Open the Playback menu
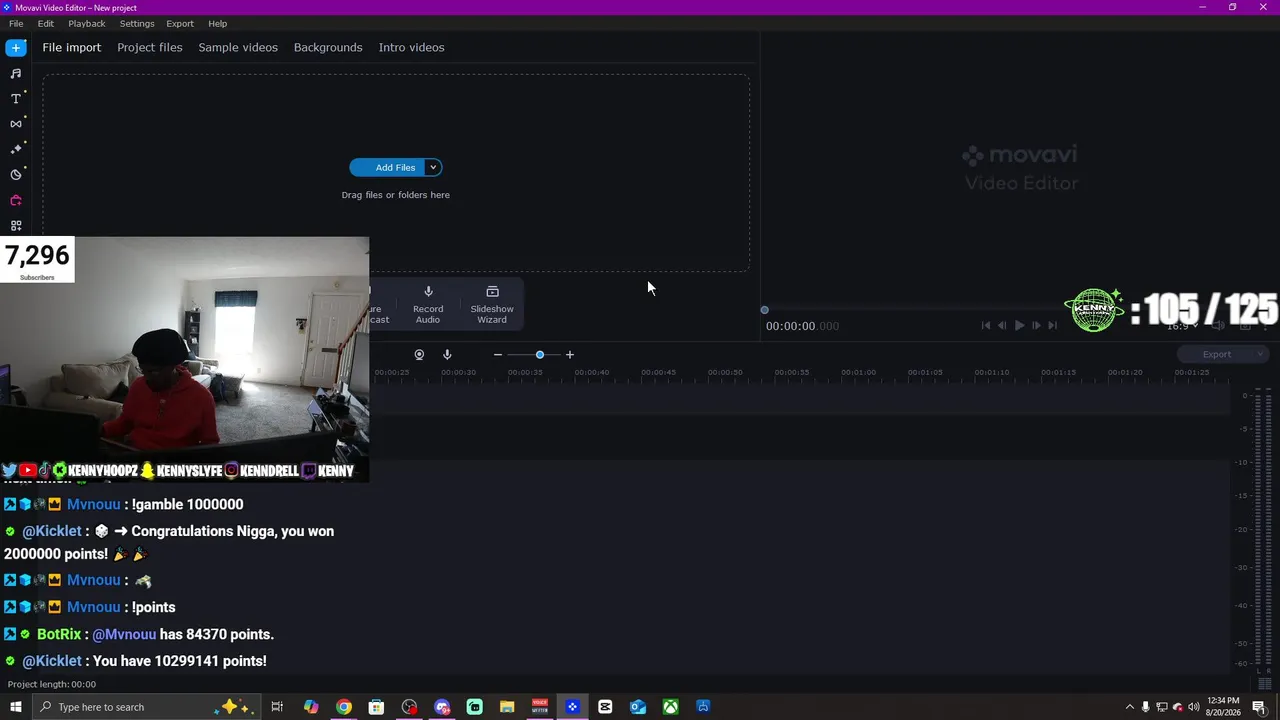Viewport: 1280px width, 720px height. (87, 24)
